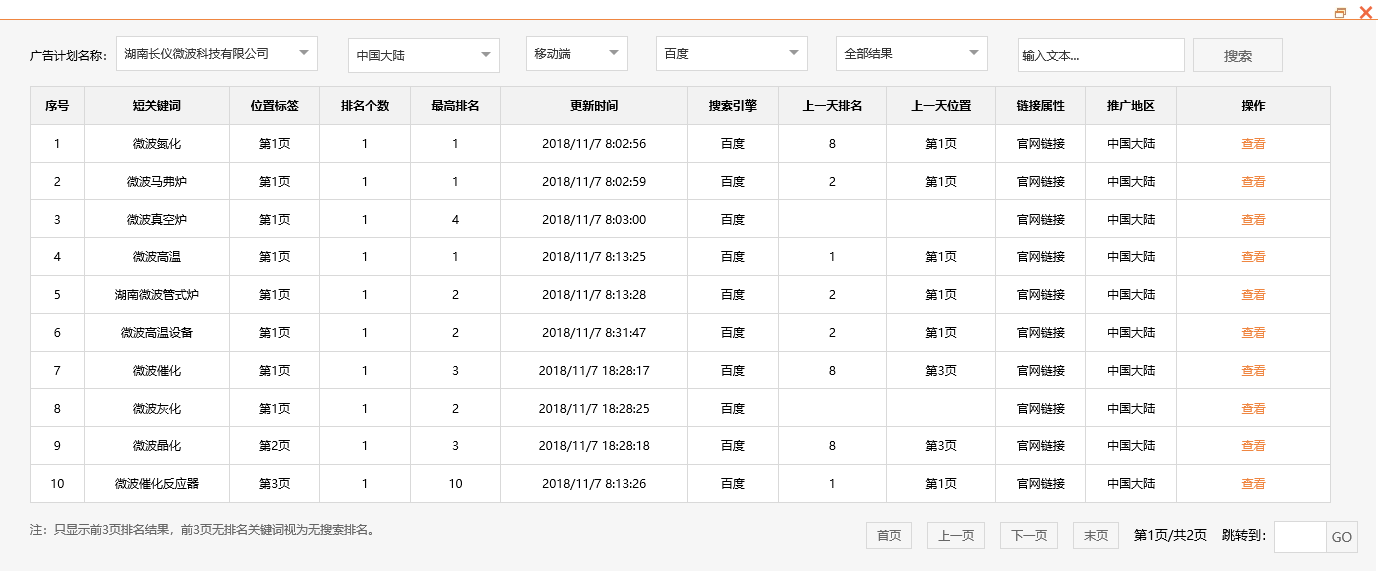Open 查看 link for 微波晶化 row

tap(1253, 446)
